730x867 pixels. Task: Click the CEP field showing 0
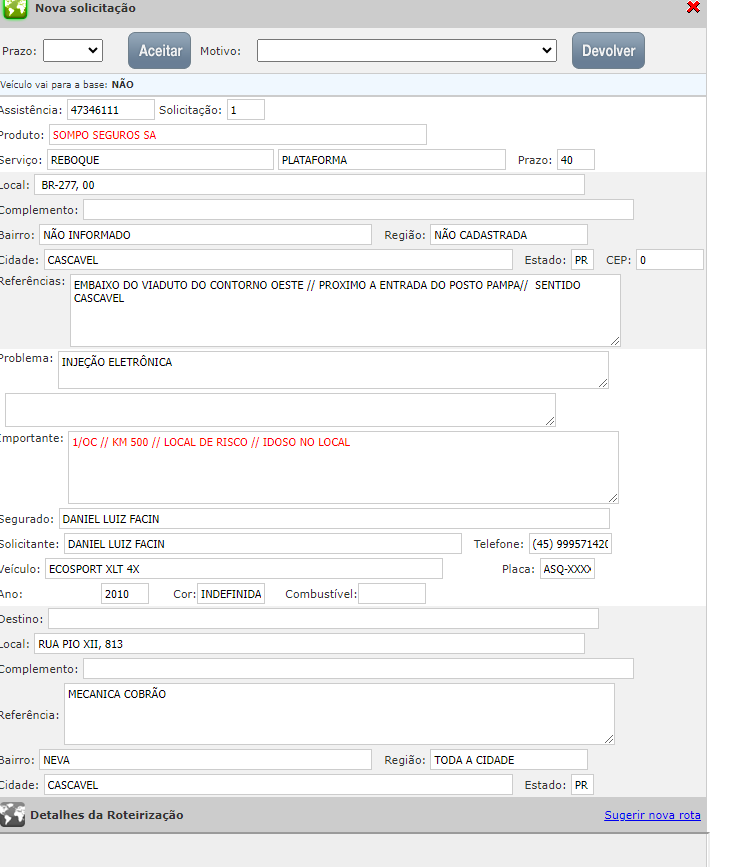coord(670,260)
